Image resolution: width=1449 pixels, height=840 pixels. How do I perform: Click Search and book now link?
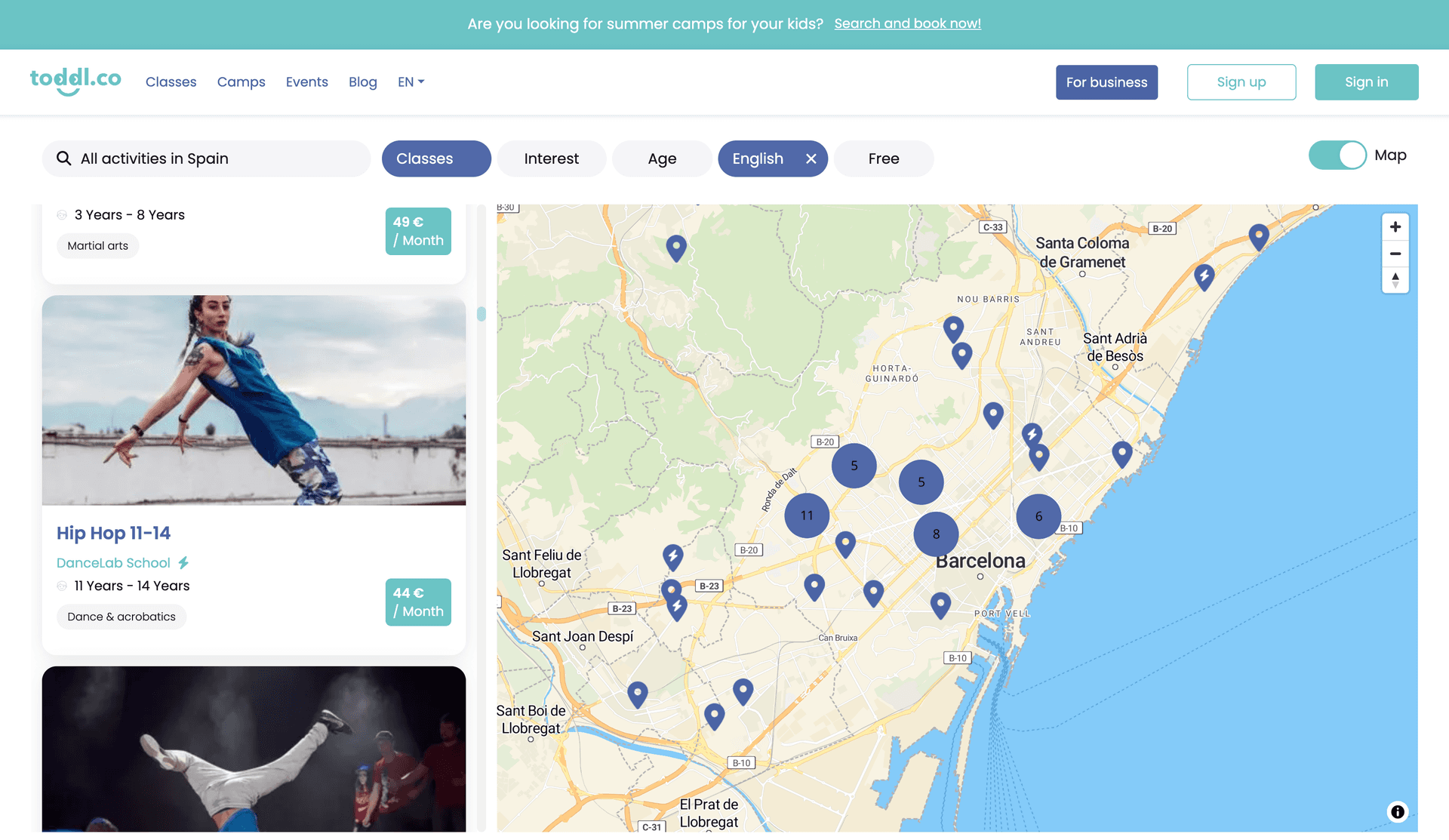pyautogui.click(x=908, y=23)
